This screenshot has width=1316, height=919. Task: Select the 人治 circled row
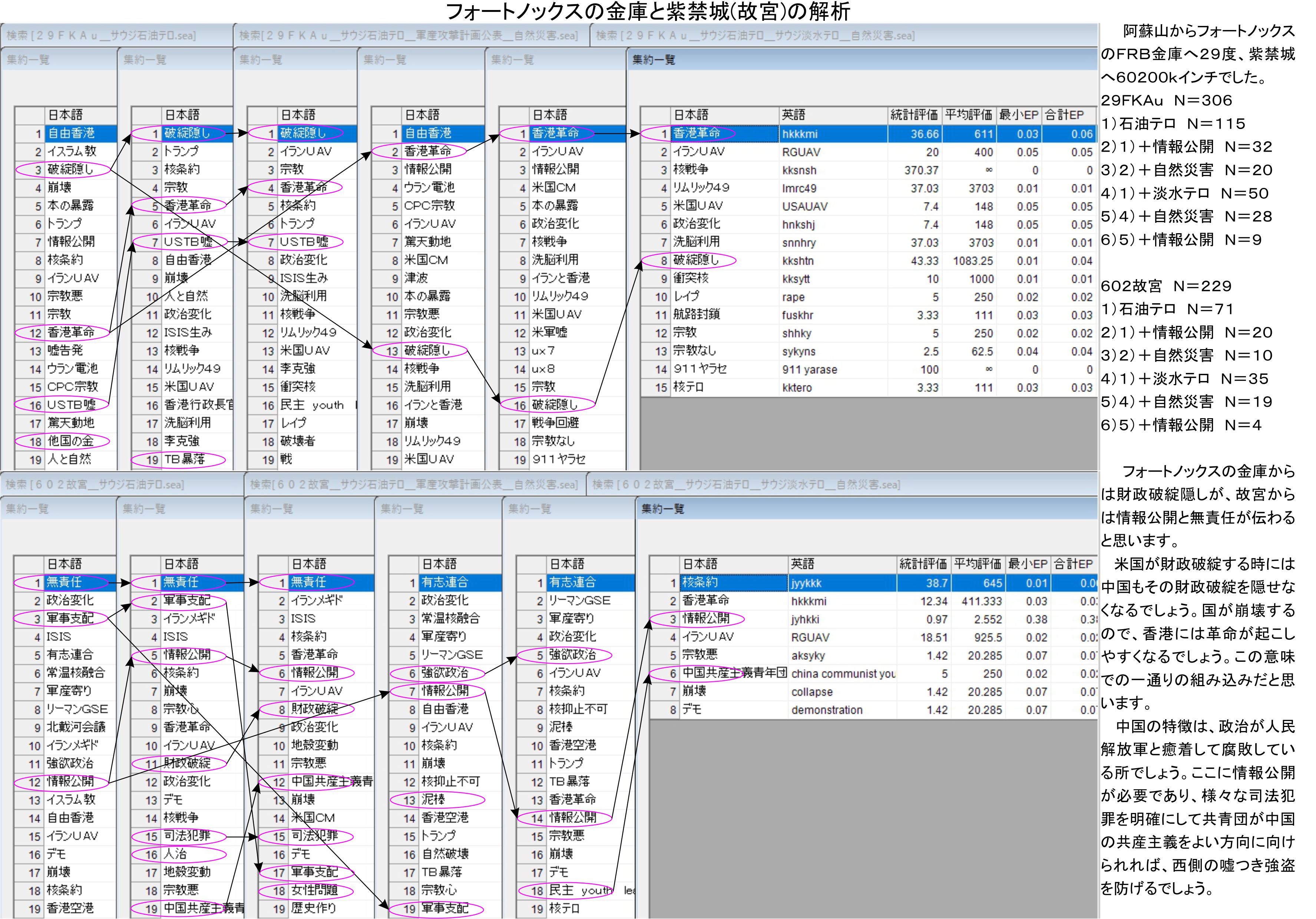tap(175, 854)
